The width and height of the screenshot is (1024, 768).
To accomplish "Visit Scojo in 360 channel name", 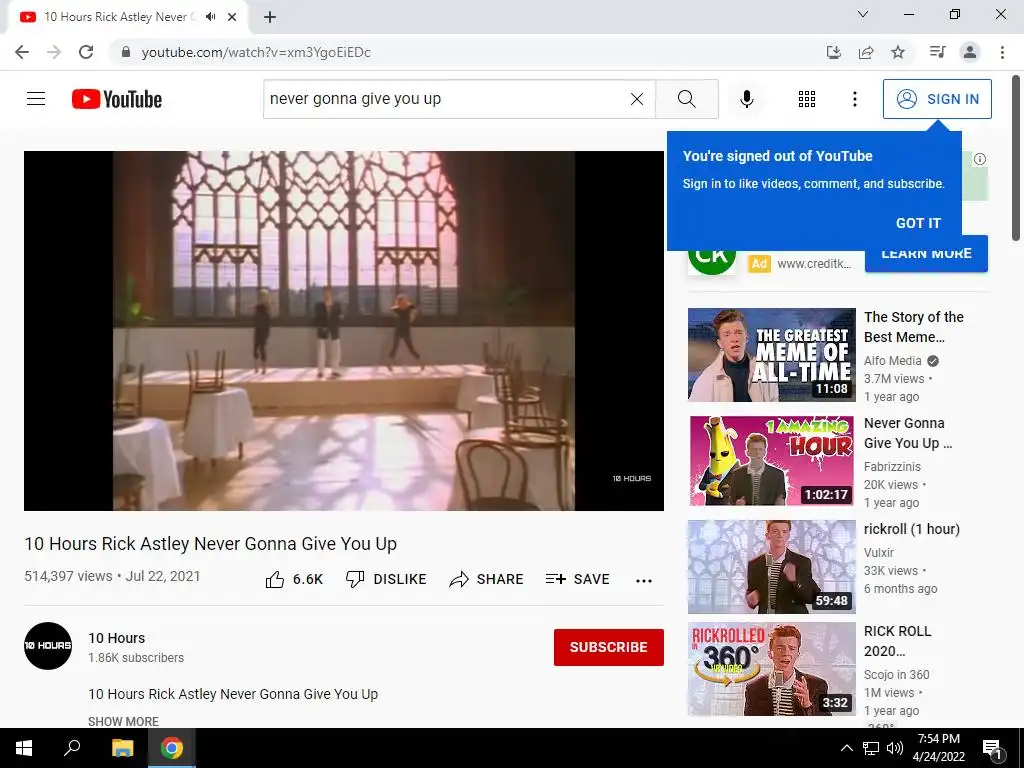I will [897, 675].
